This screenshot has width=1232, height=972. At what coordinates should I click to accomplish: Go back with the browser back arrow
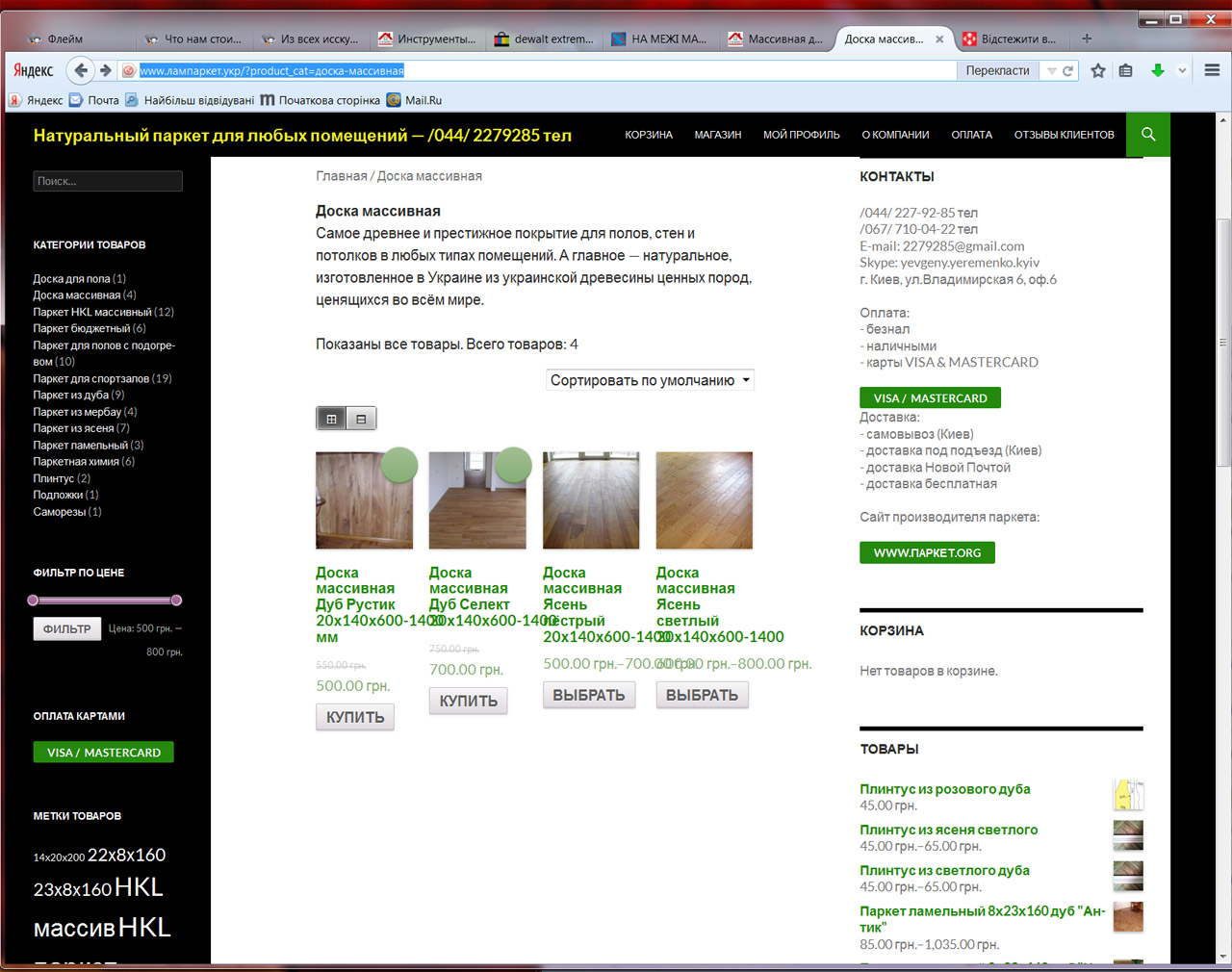[81, 70]
